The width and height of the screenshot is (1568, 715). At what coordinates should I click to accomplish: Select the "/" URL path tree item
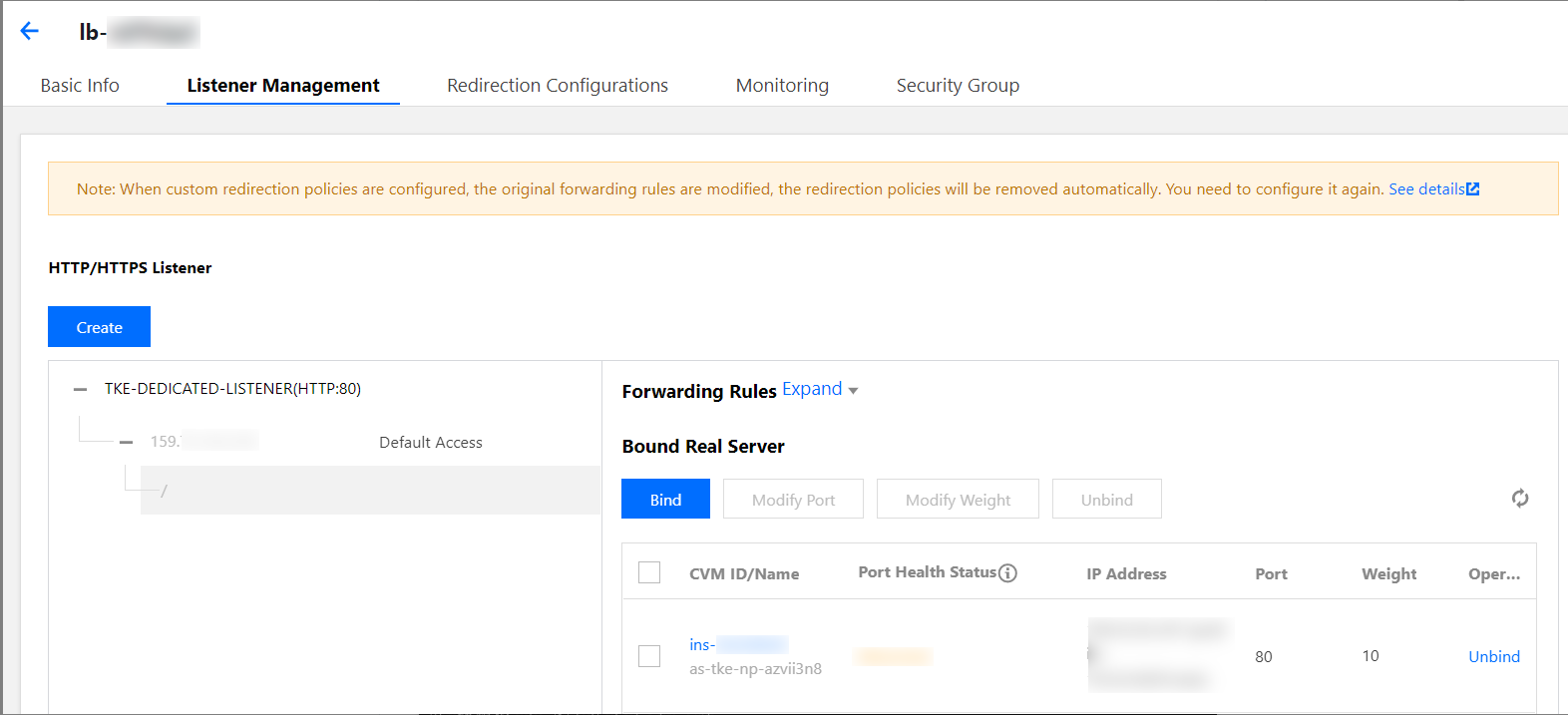[165, 491]
